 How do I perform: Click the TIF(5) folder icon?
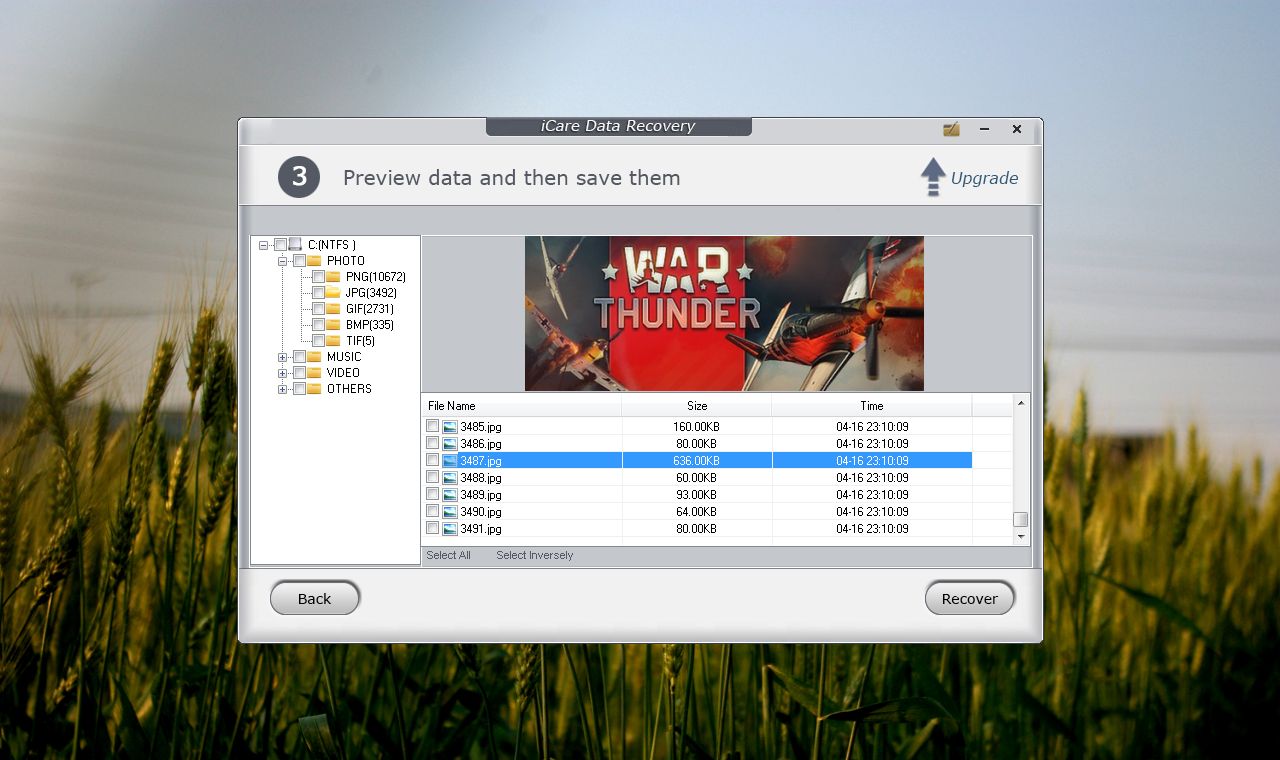tap(333, 340)
